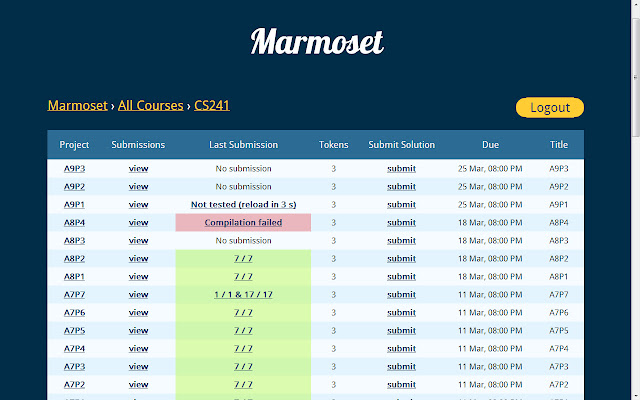
Task: Submit a solution for A8P1
Action: pos(402,276)
